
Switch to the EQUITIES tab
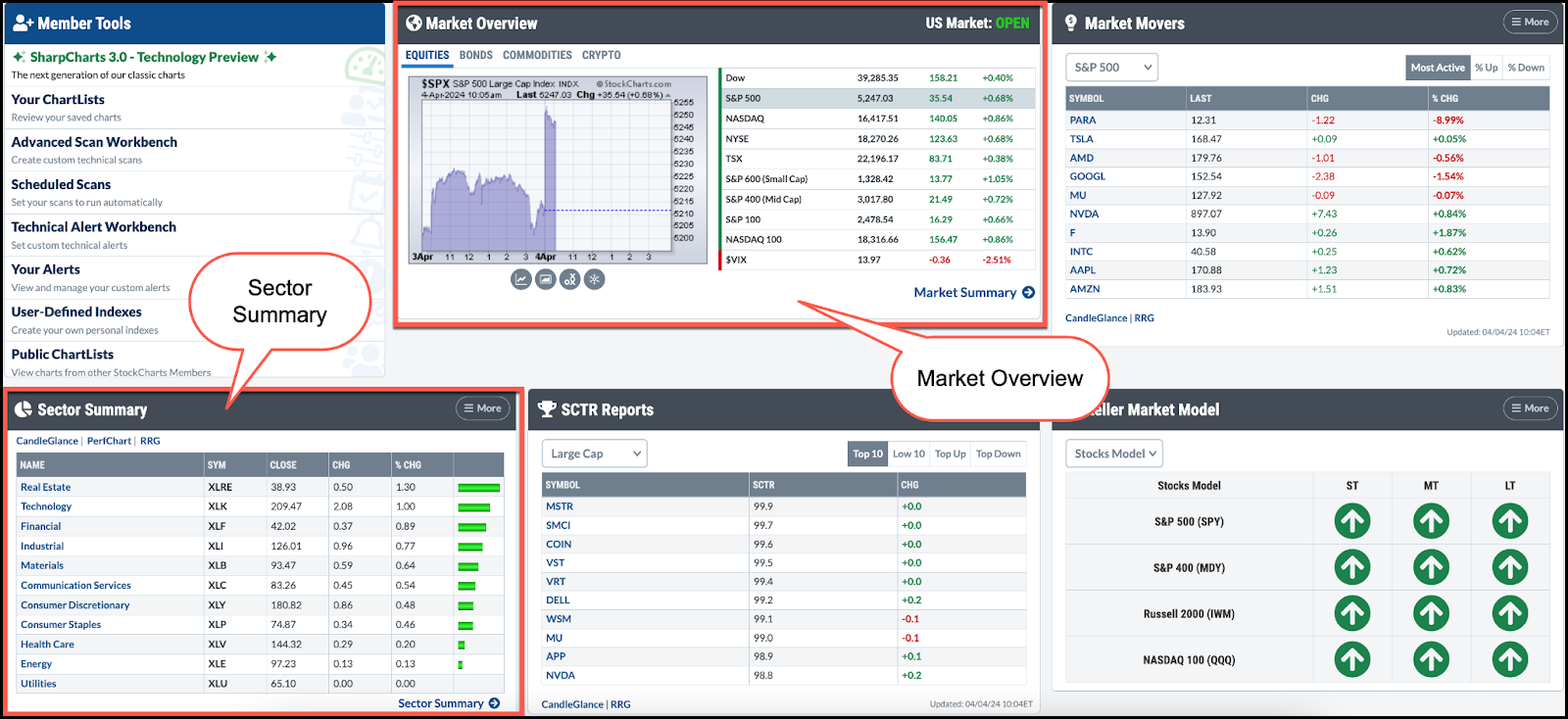(427, 55)
